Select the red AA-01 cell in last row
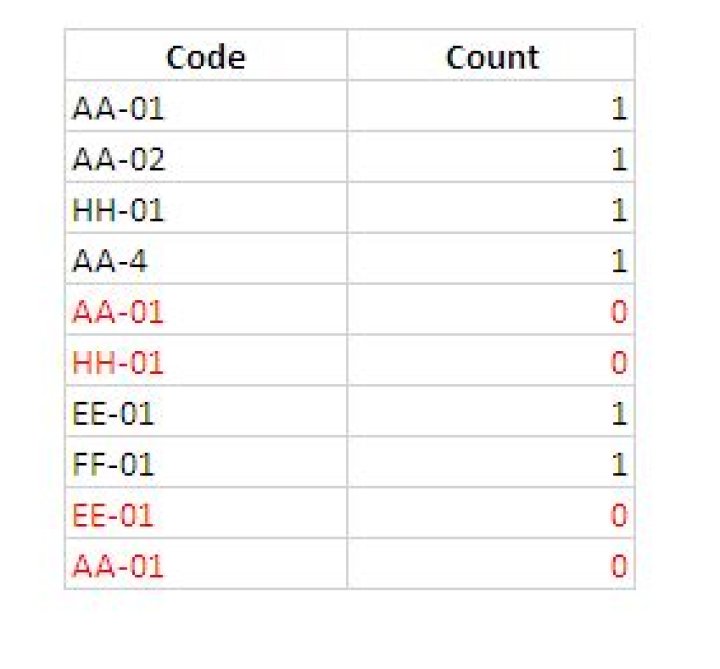 click(x=206, y=564)
